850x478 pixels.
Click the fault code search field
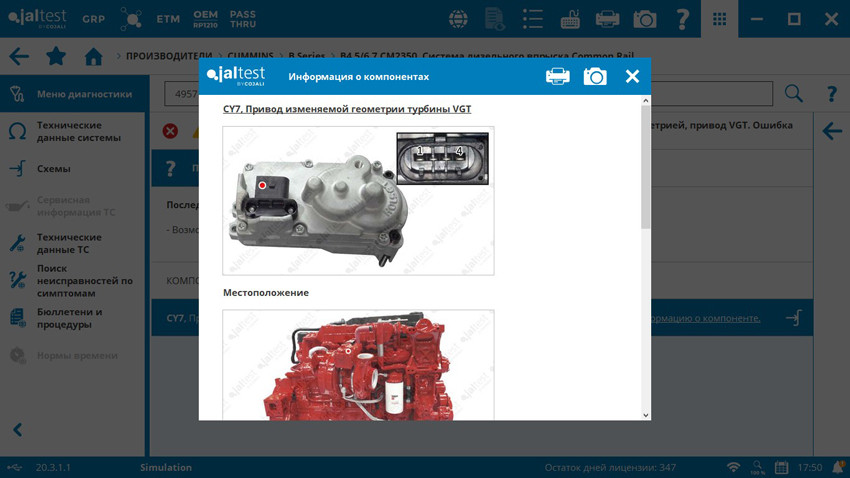(x=468, y=94)
